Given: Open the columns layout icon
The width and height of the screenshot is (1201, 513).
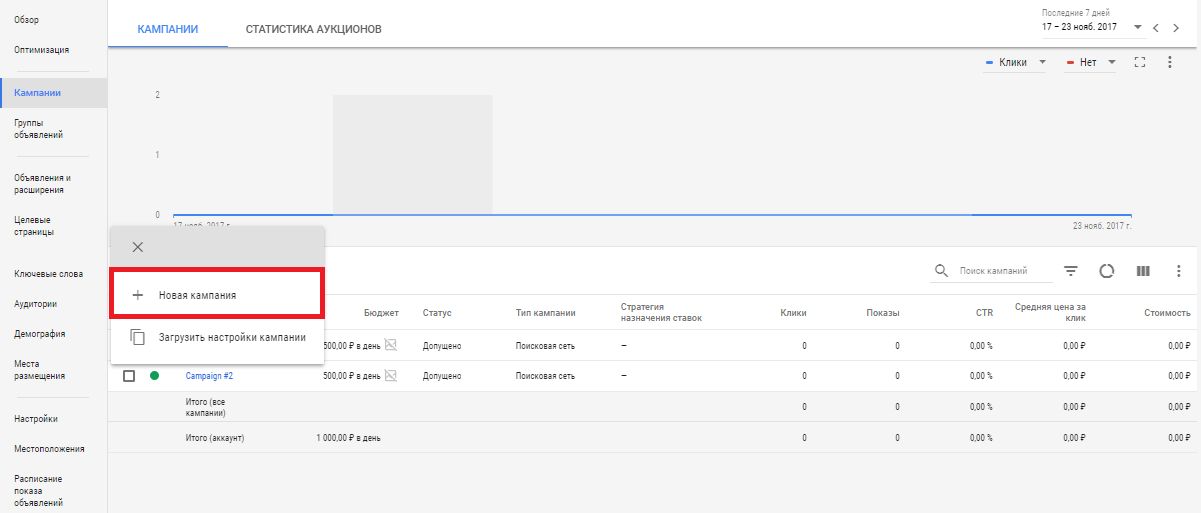Looking at the screenshot, I should point(1143,271).
